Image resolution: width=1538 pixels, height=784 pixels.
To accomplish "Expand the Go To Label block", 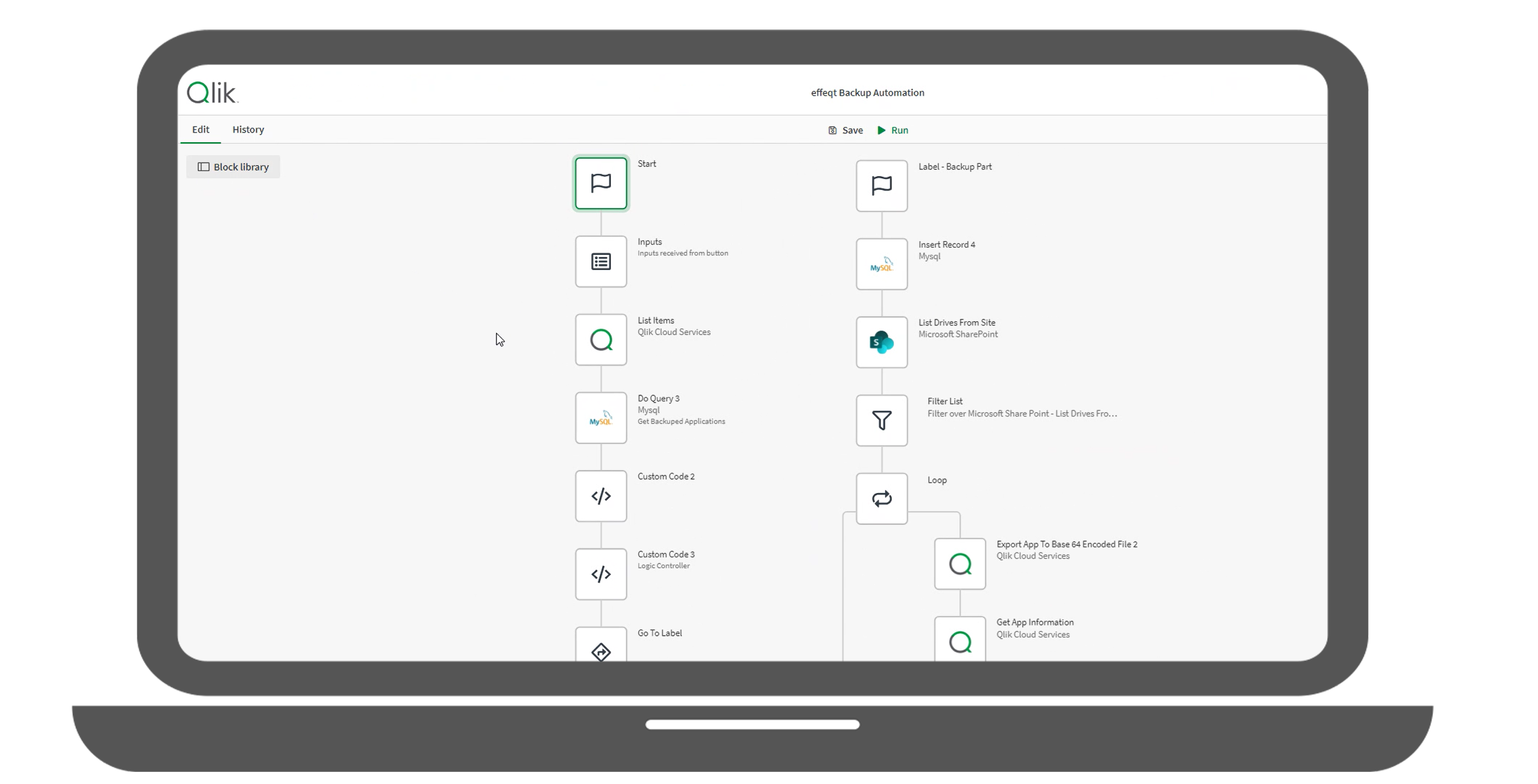I will pos(600,651).
